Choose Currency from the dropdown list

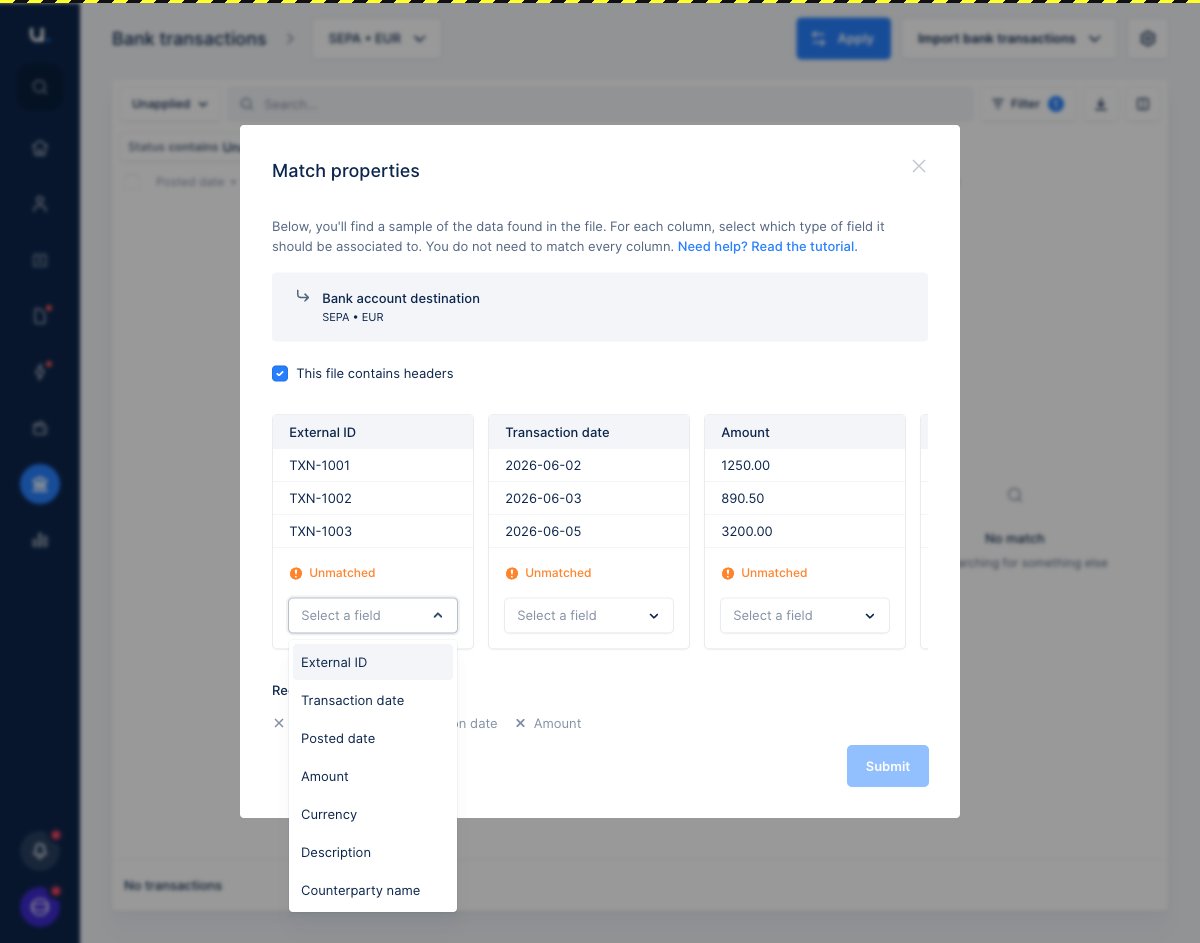373,814
